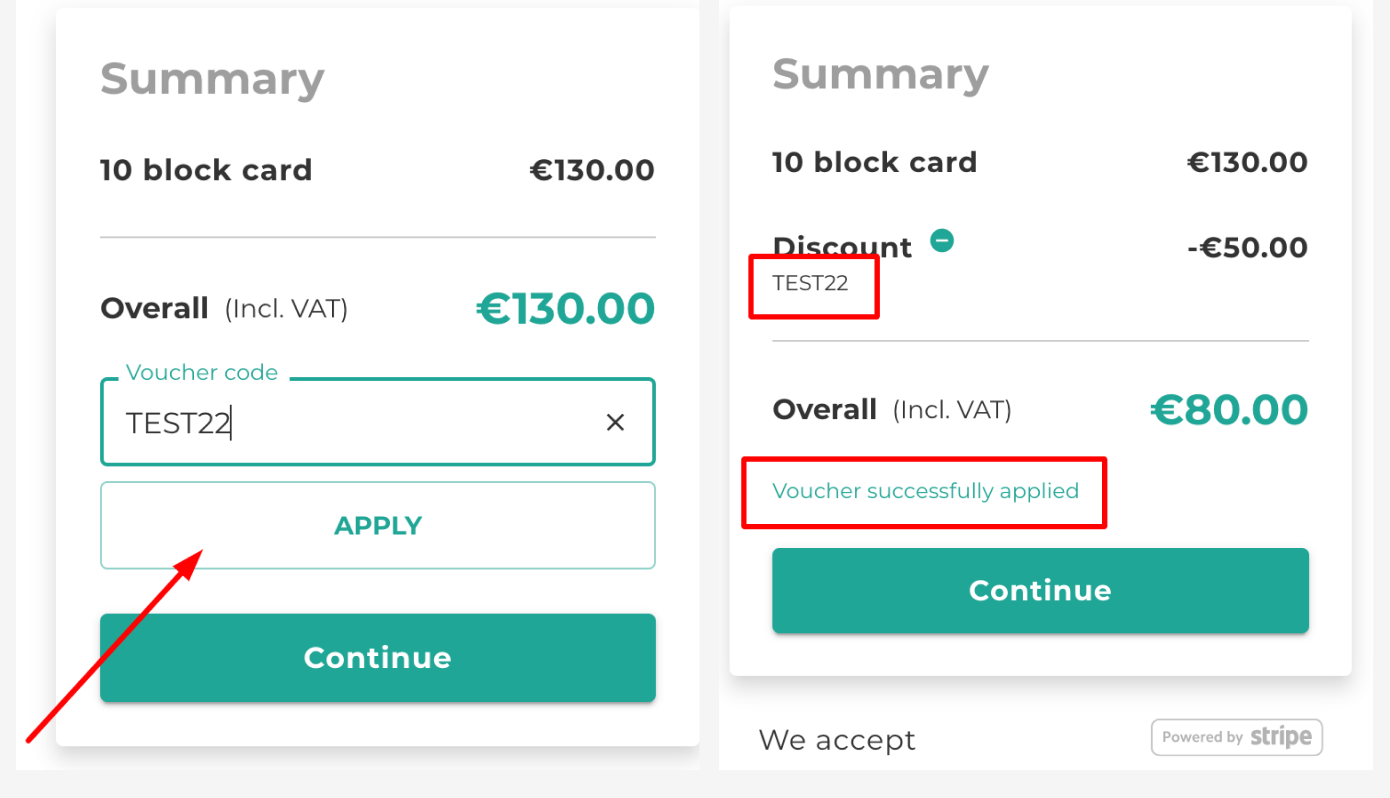Click the €80.00 overall total
The image size is (1390, 798).
coord(1229,409)
